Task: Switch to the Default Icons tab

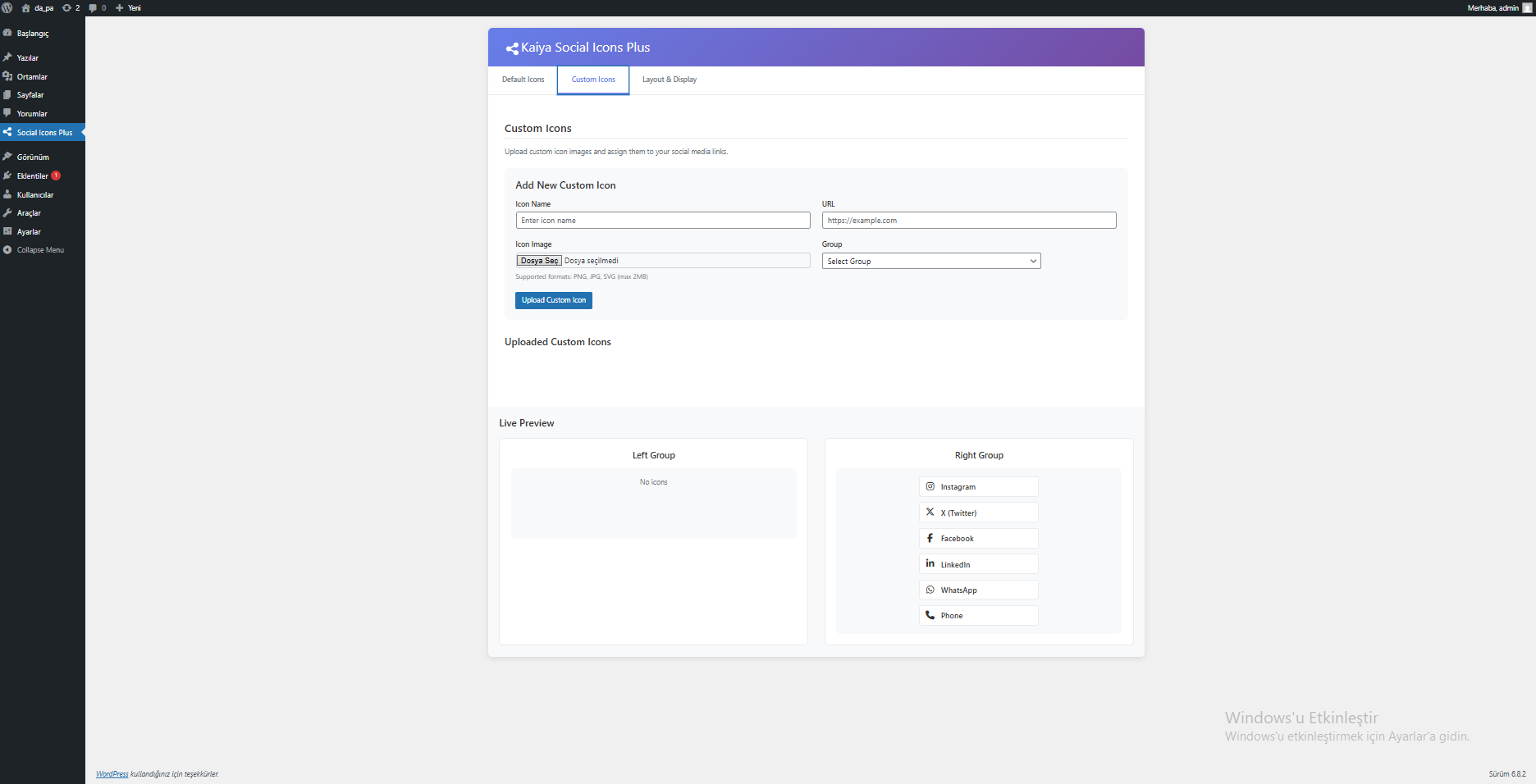Action: [x=523, y=80]
